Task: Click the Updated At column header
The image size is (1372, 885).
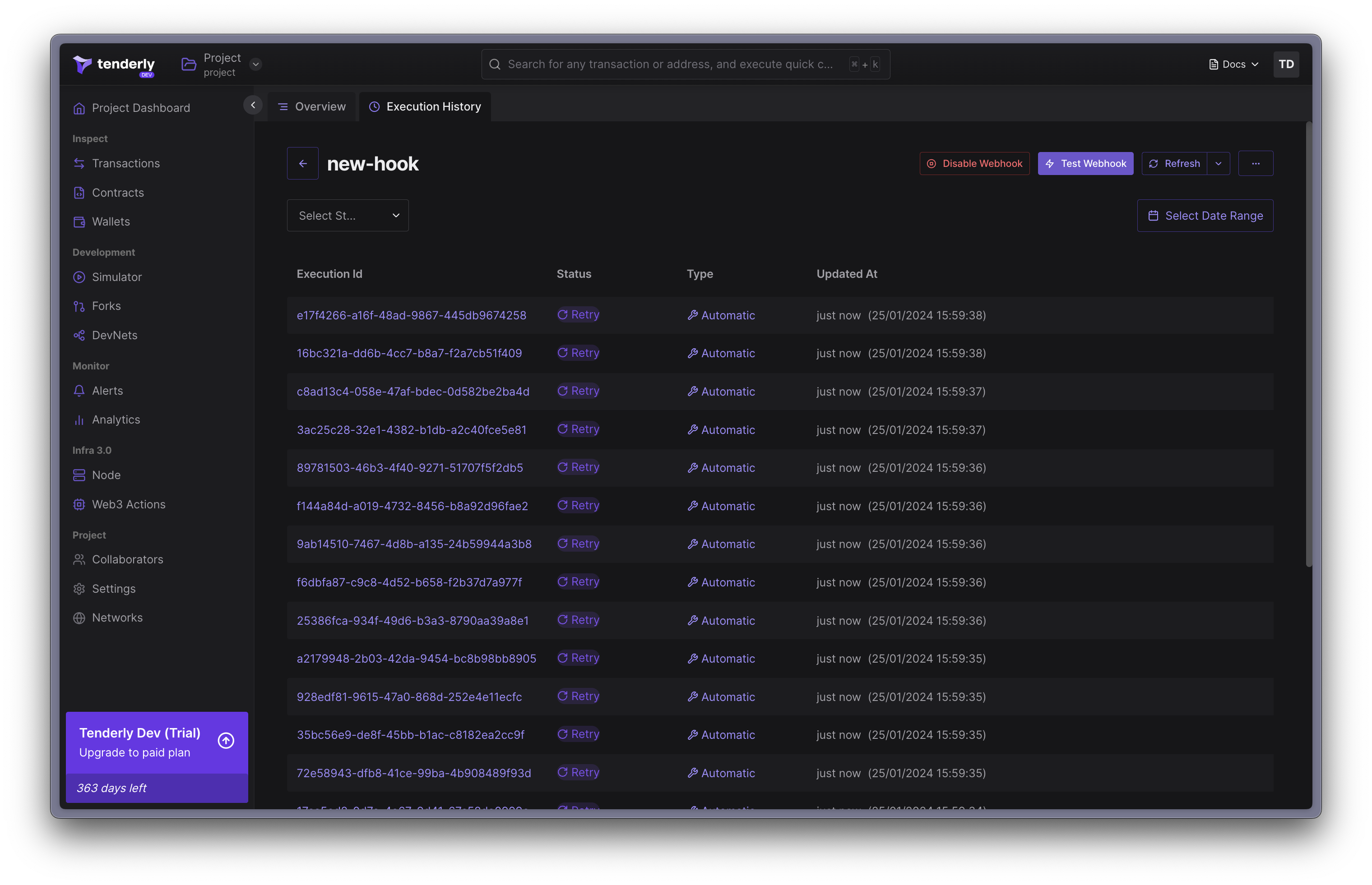Action: 847,274
